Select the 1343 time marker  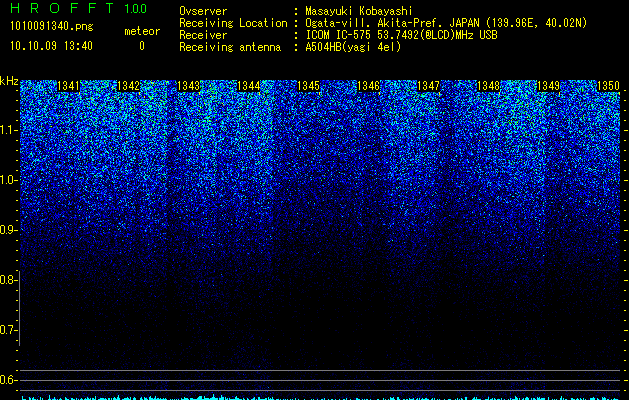[x=189, y=86]
